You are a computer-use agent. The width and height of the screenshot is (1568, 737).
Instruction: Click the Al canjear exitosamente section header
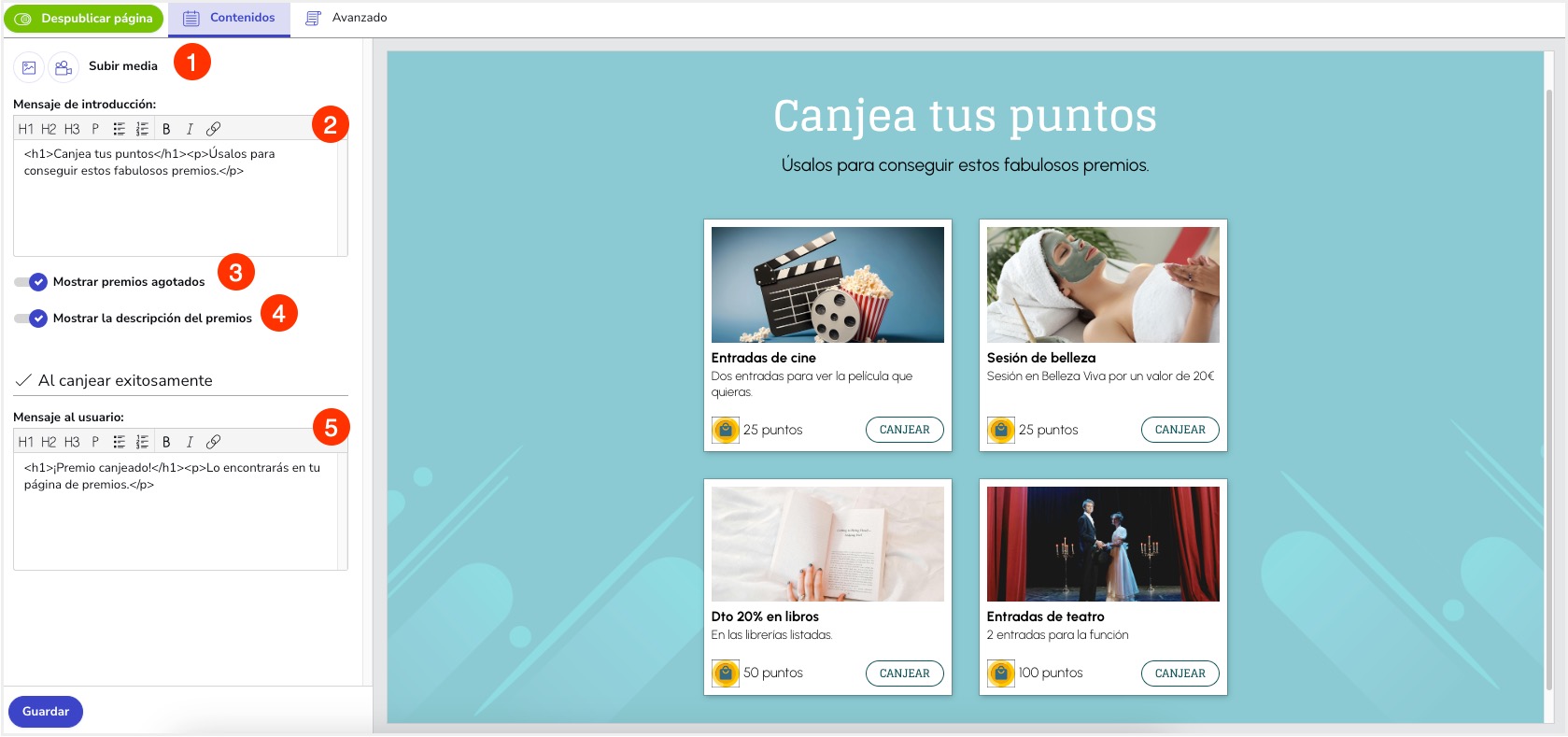click(180, 380)
